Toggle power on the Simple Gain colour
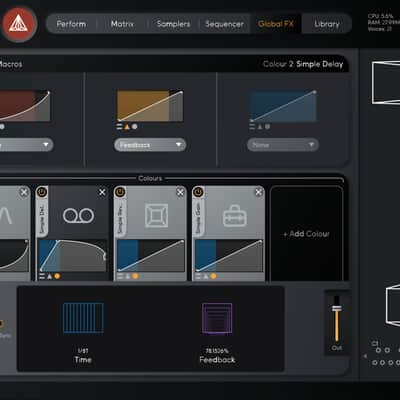 pos(198,192)
